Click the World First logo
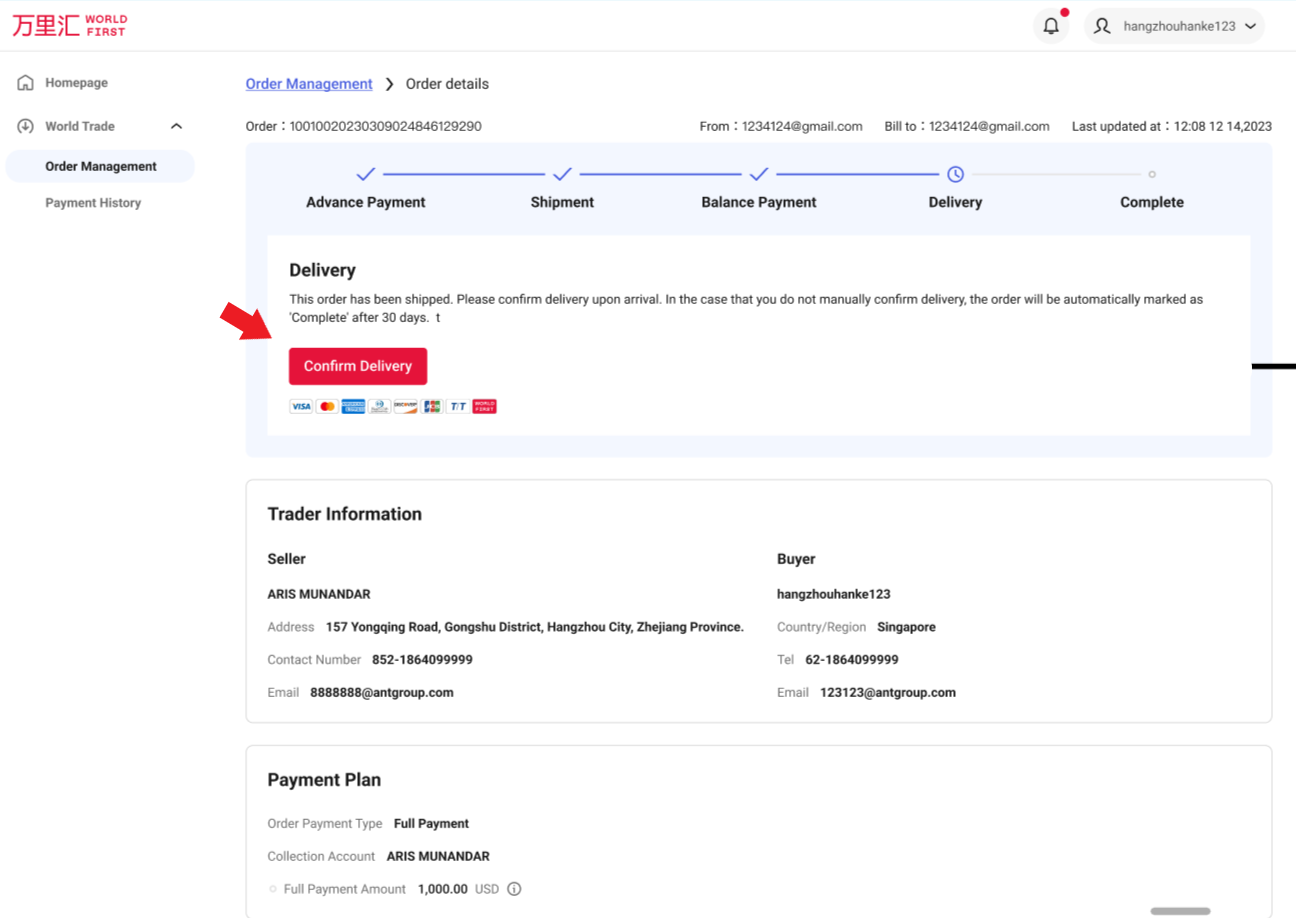This screenshot has width=1296, height=918. (x=70, y=26)
